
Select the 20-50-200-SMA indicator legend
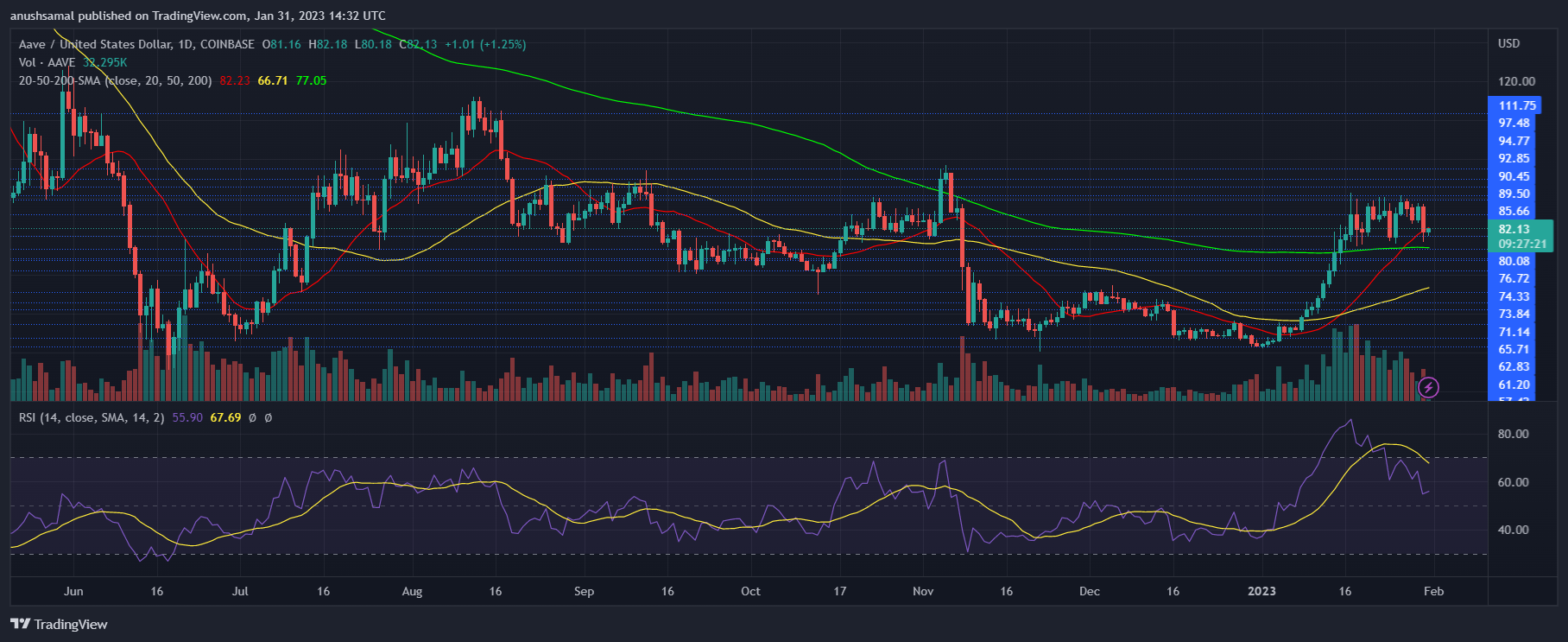[116, 80]
